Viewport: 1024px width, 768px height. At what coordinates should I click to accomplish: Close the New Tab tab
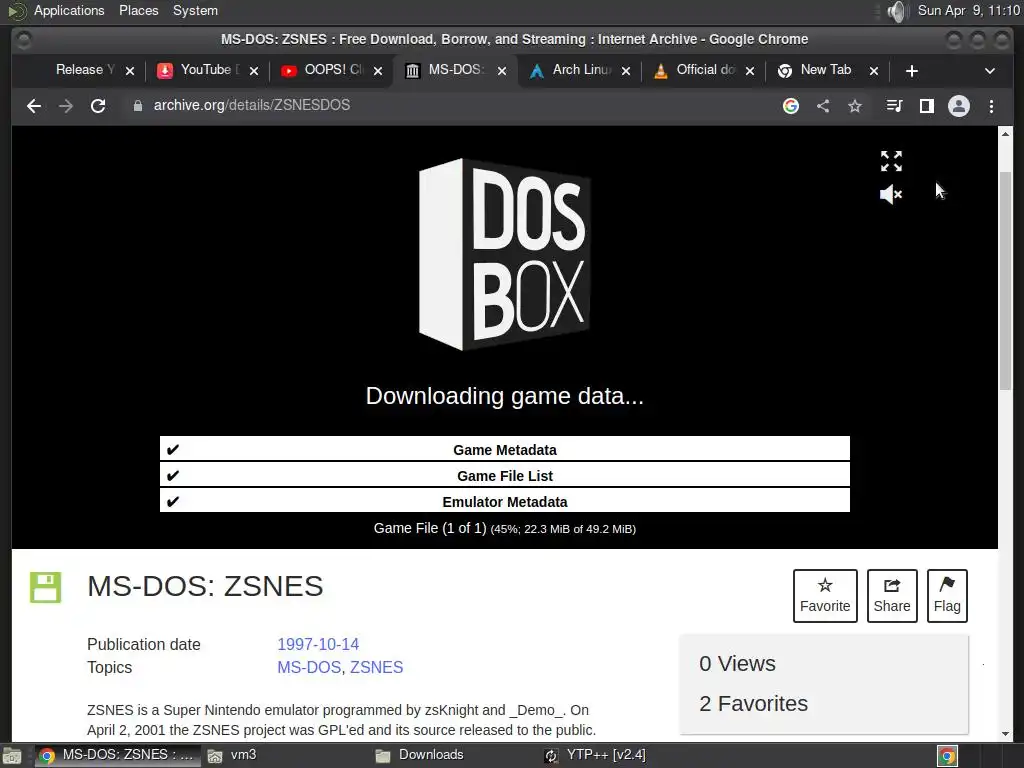[874, 71]
